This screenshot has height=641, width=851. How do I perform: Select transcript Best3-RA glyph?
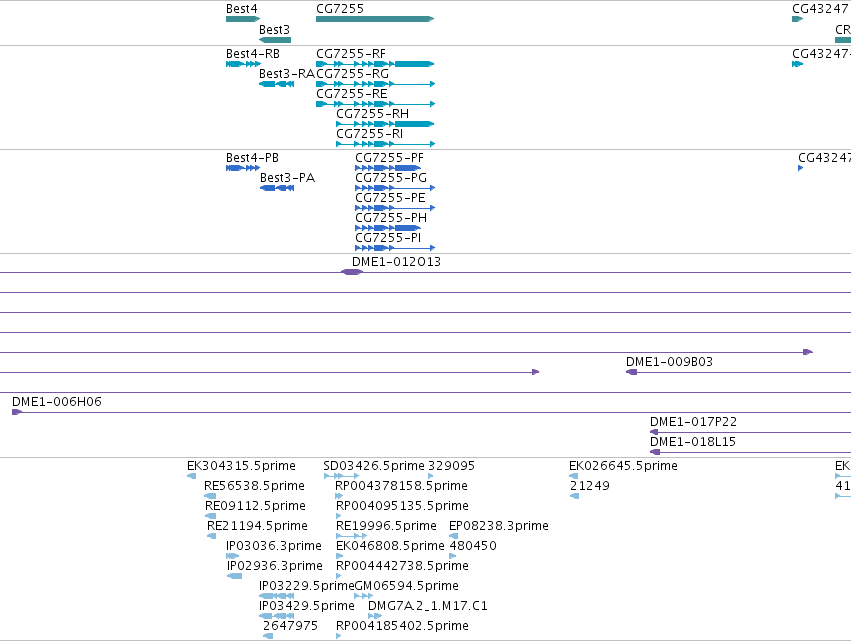[x=277, y=84]
